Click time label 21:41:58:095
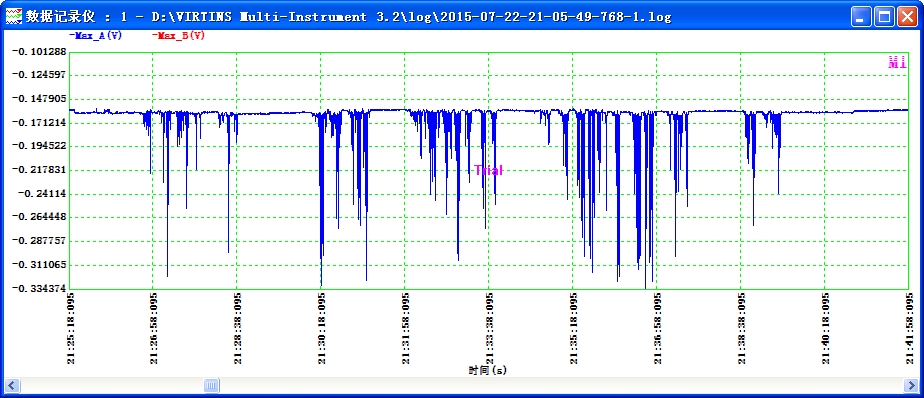The height and width of the screenshot is (398, 924). coord(908,327)
